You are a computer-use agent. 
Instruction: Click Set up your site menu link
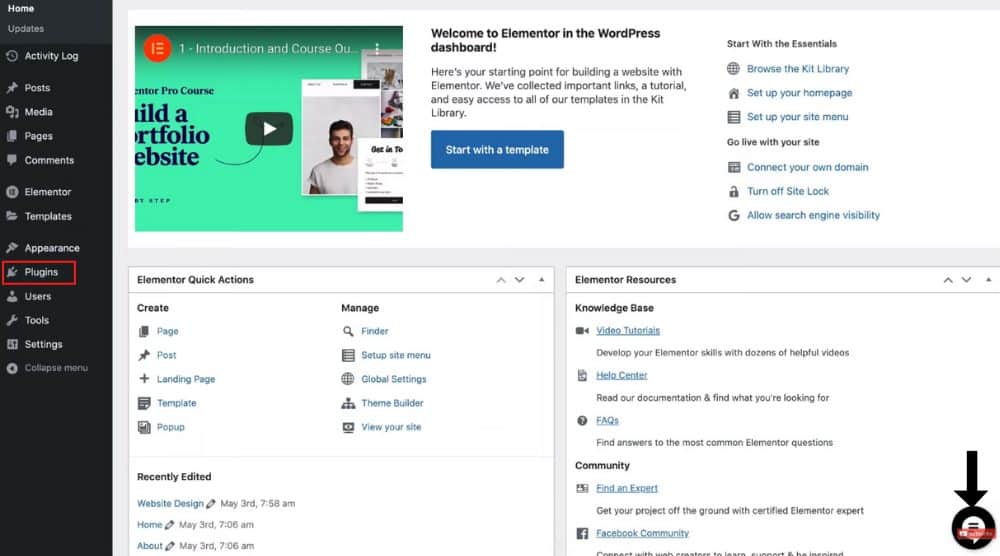pyautogui.click(x=797, y=117)
